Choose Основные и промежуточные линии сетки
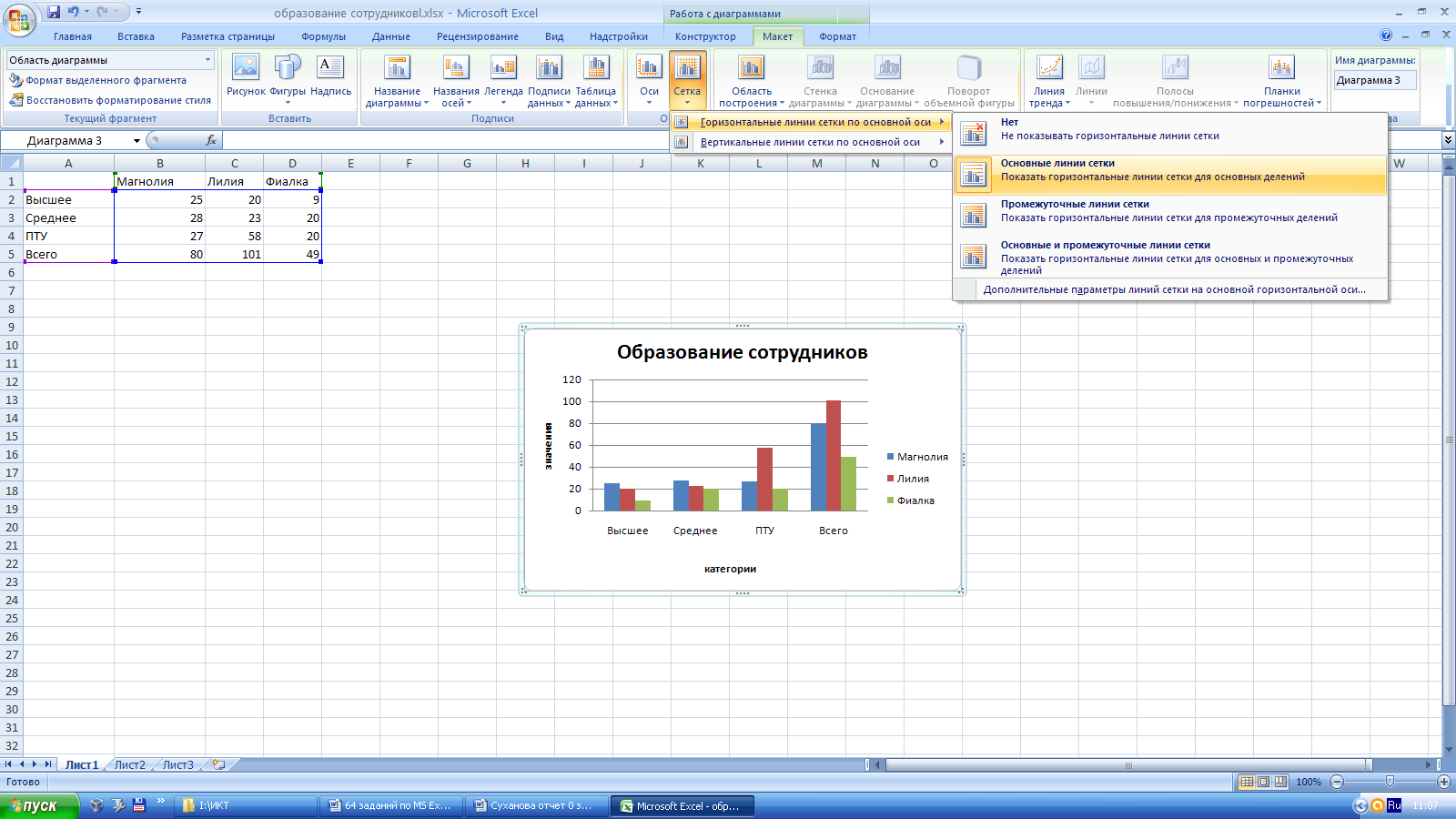The height and width of the screenshot is (819, 1456). click(x=1170, y=258)
